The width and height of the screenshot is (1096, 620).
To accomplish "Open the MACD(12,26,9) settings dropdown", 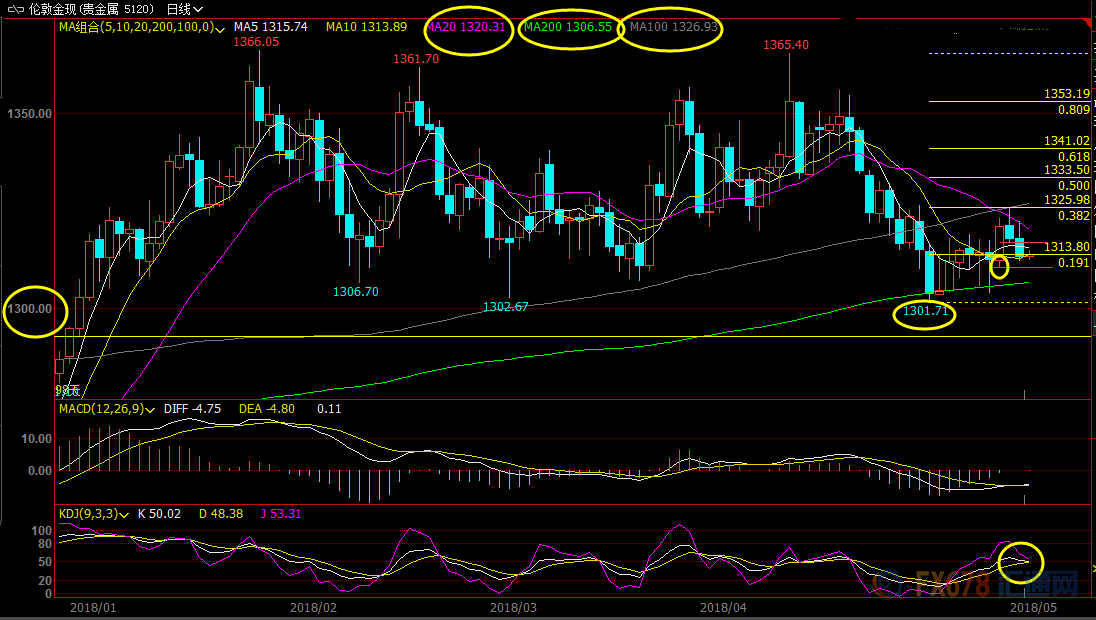I will coord(151,409).
